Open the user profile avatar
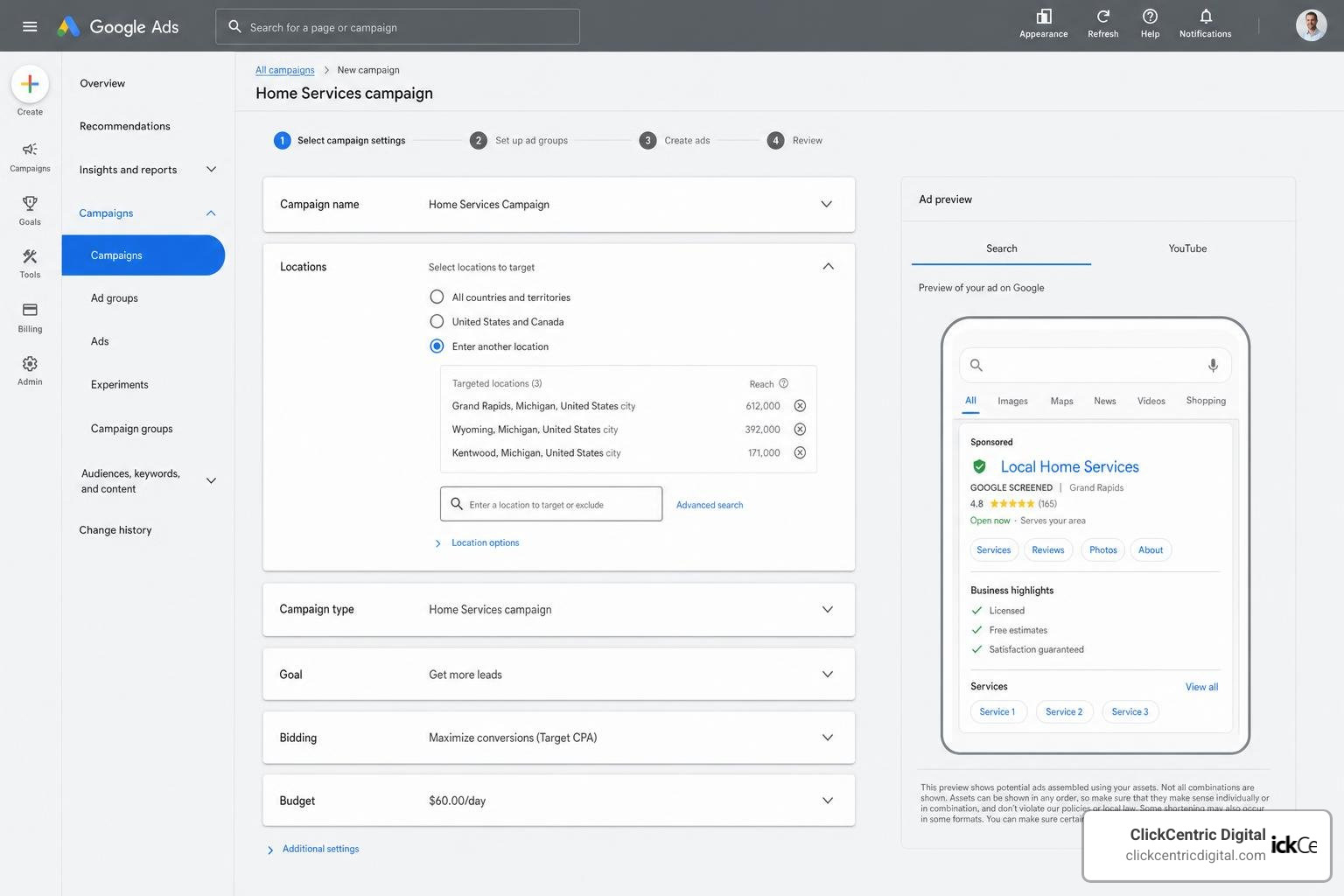The image size is (1344, 896). coord(1311,25)
